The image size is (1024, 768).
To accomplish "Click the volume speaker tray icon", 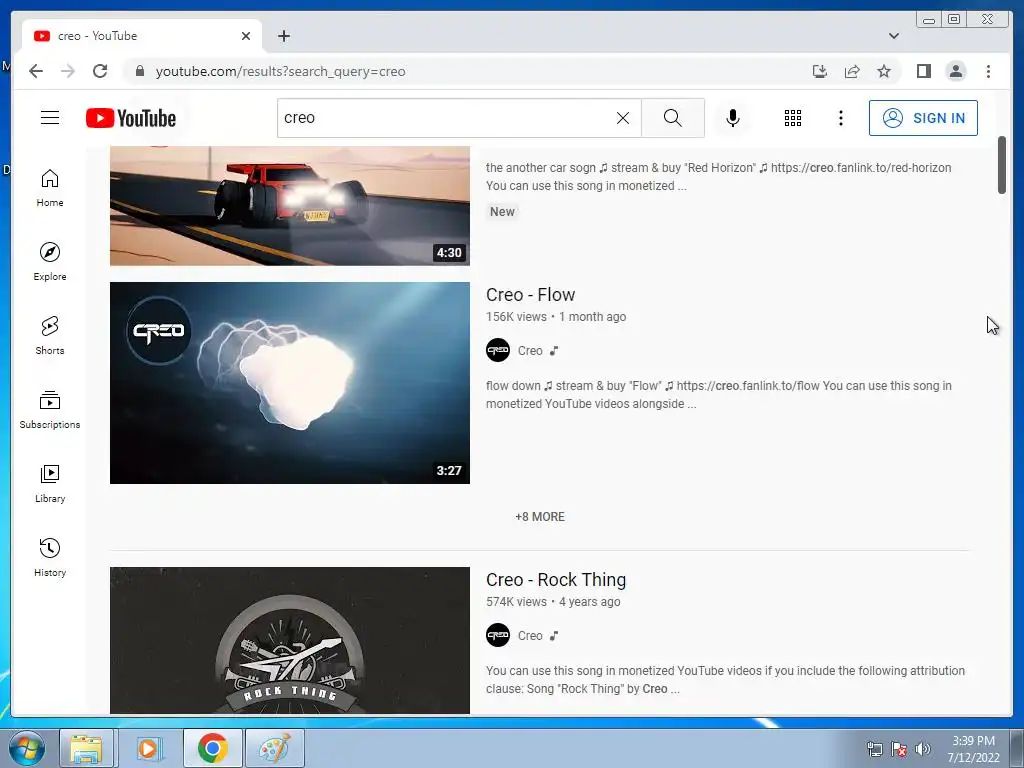I will coord(922,748).
